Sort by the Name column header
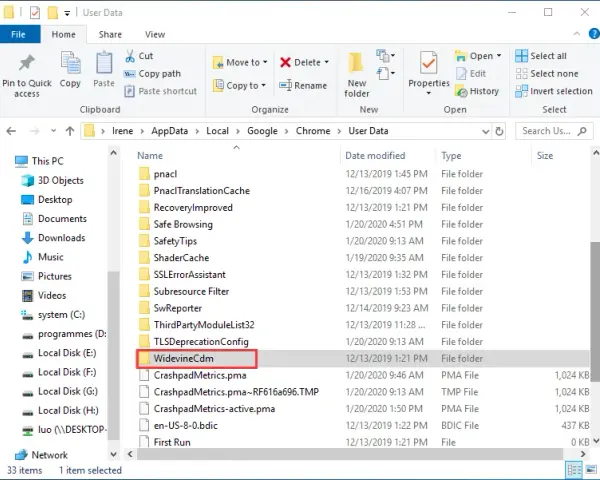The image size is (600, 480). (x=150, y=156)
